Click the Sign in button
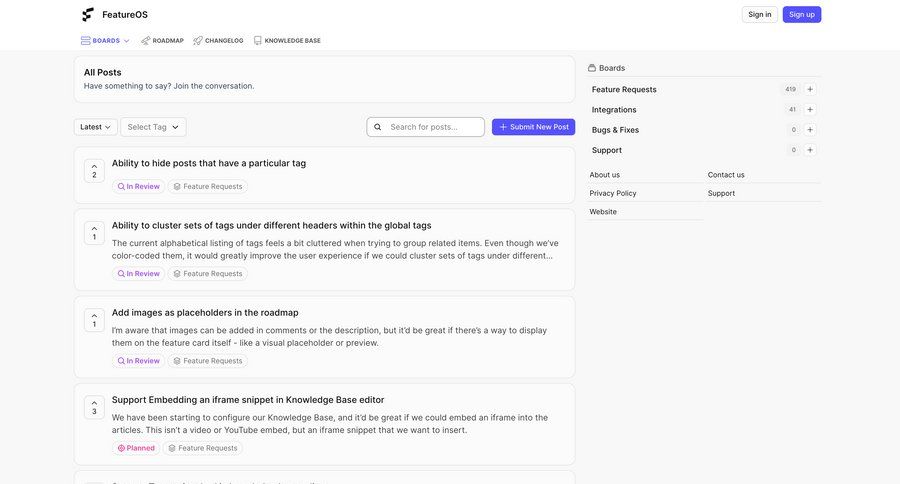This screenshot has height=484, width=900. [x=759, y=14]
